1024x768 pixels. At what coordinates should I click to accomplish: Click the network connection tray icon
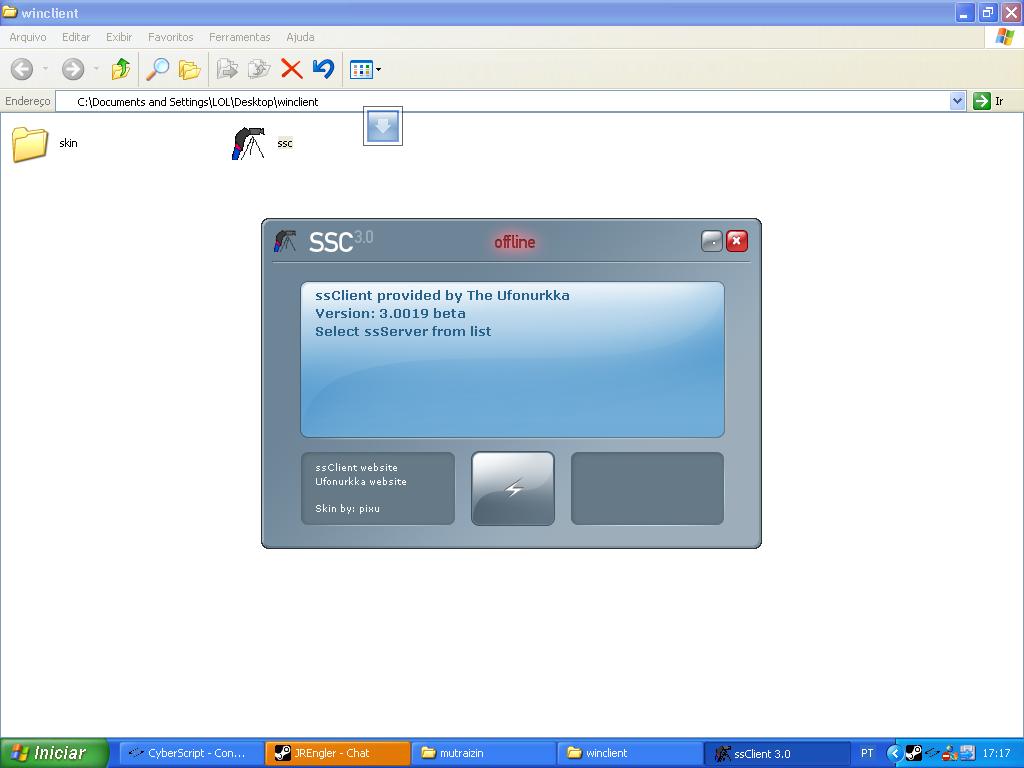click(x=967, y=753)
